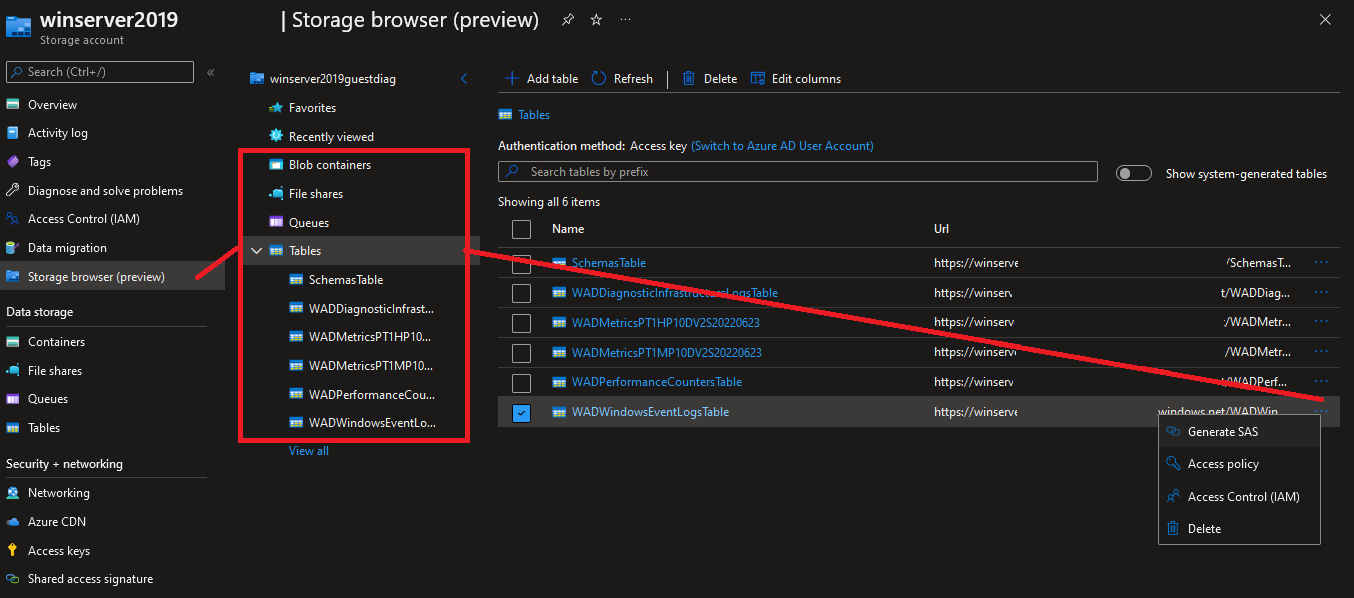Toggle Show system-generated tables switch
Image resolution: width=1354 pixels, height=598 pixels.
[1134, 173]
